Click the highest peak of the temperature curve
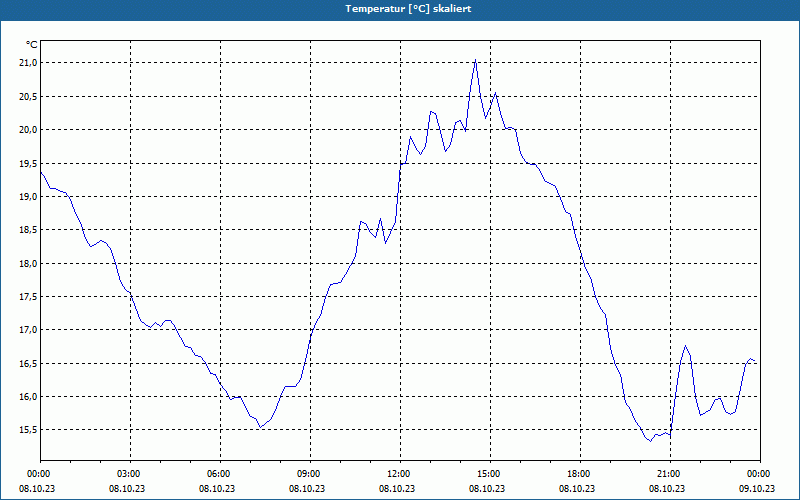Image resolution: width=800 pixels, height=500 pixels. (x=476, y=60)
